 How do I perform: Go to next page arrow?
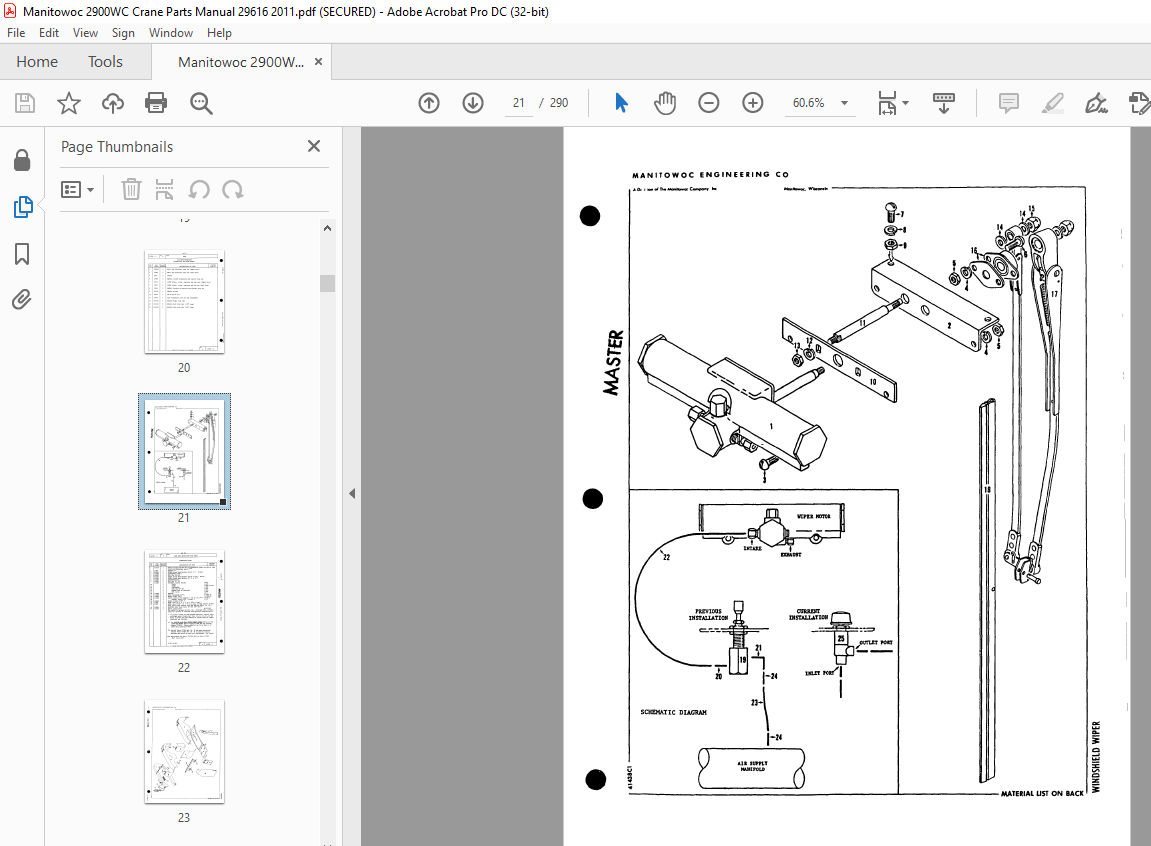point(473,103)
